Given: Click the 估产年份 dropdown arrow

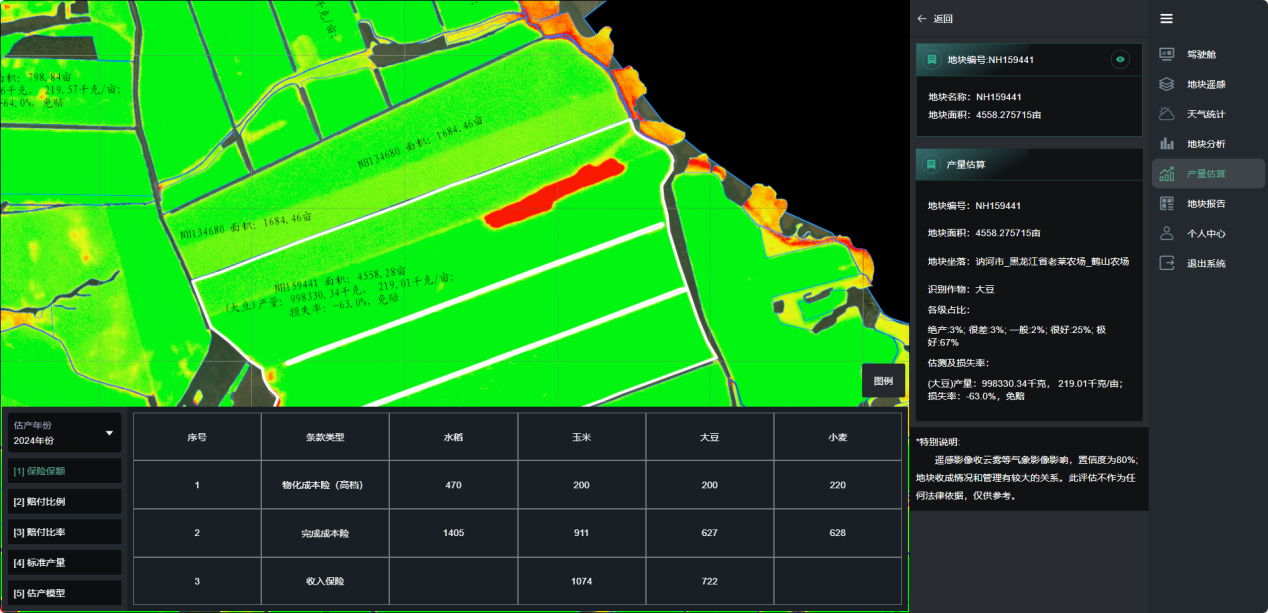Looking at the screenshot, I should [109, 433].
